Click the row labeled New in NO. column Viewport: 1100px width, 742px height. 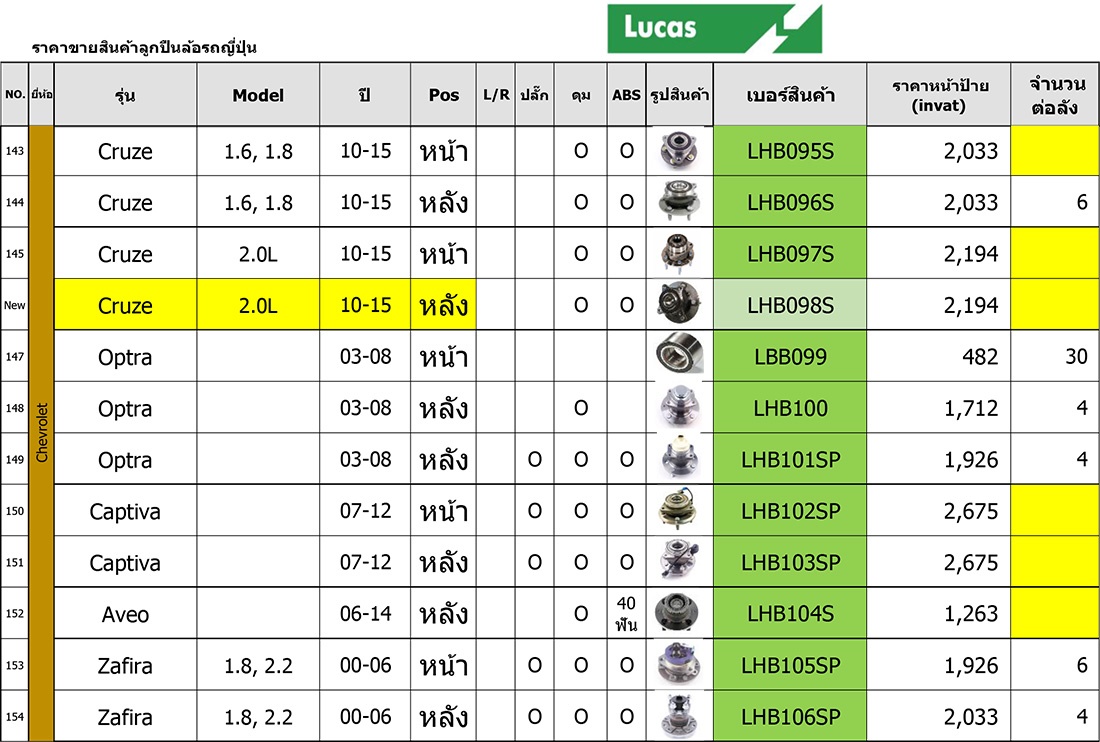(15, 305)
